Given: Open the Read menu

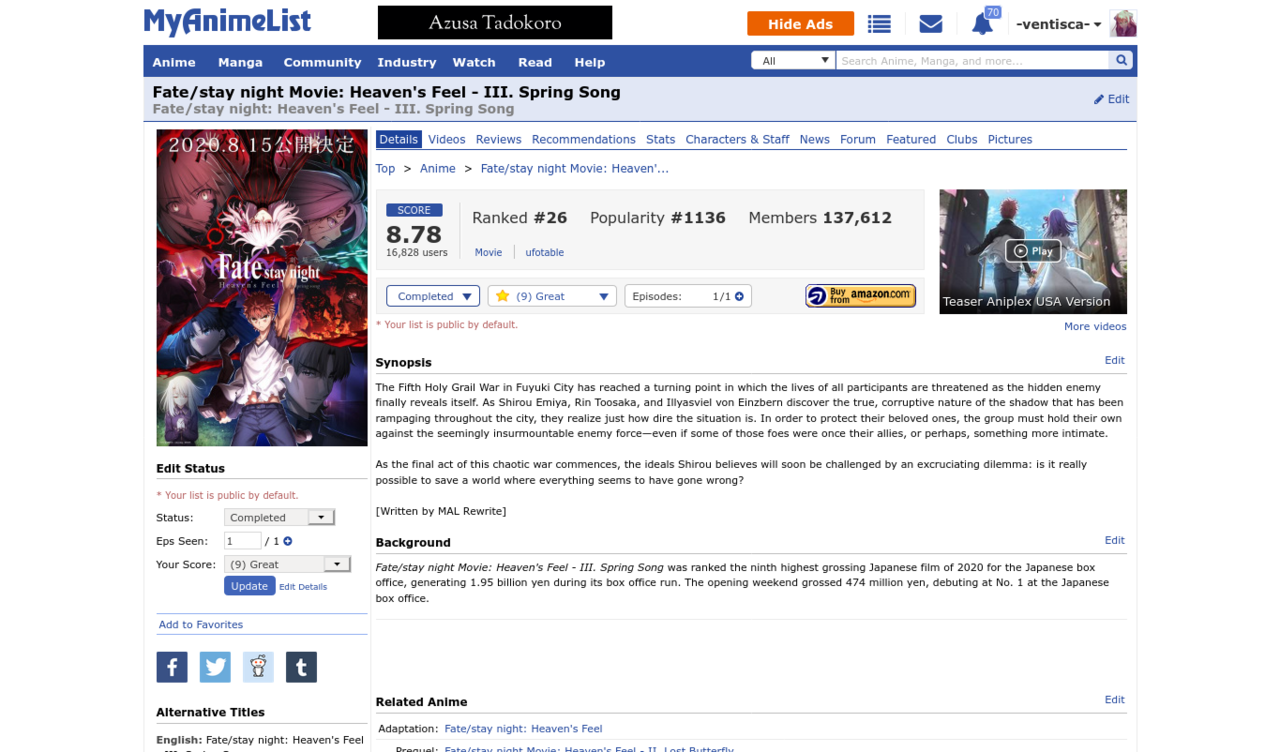Looking at the screenshot, I should [x=535, y=62].
